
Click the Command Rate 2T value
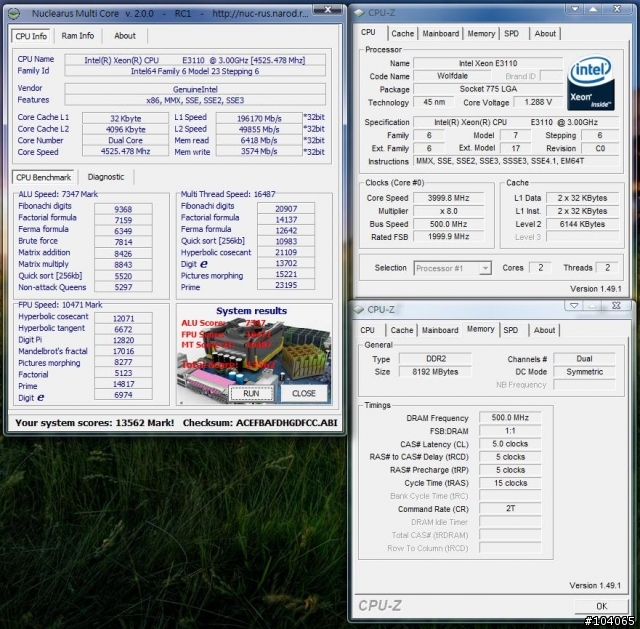pyautogui.click(x=510, y=509)
